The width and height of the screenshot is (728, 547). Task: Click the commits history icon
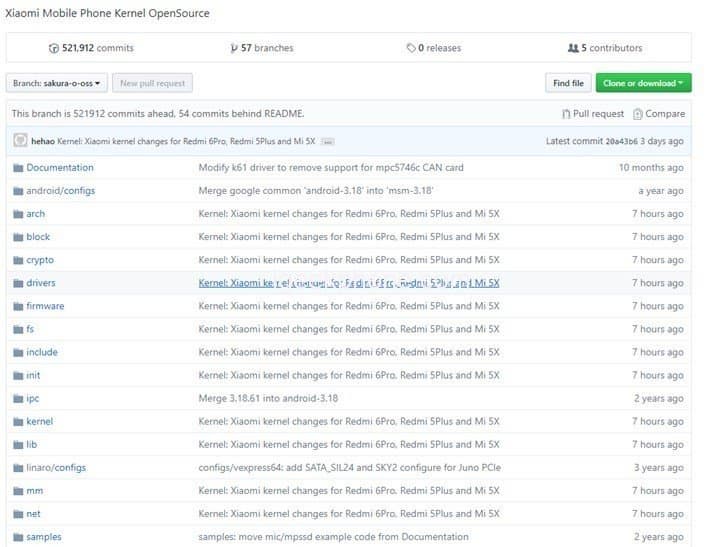point(54,48)
